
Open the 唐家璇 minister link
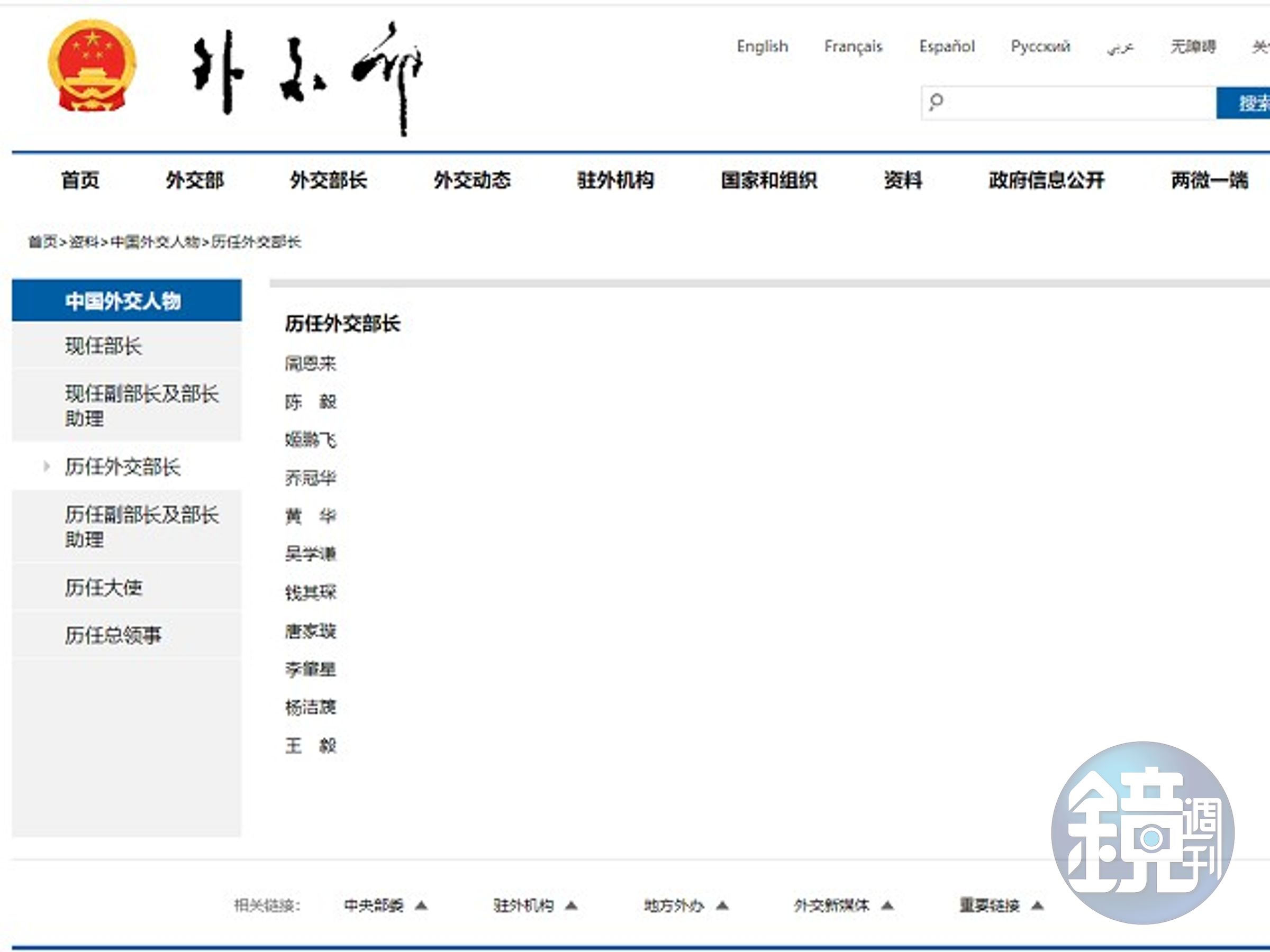point(311,631)
